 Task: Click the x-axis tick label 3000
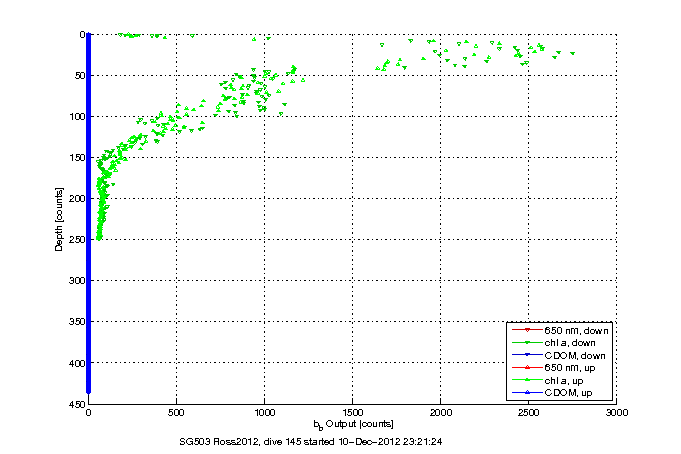[617, 412]
